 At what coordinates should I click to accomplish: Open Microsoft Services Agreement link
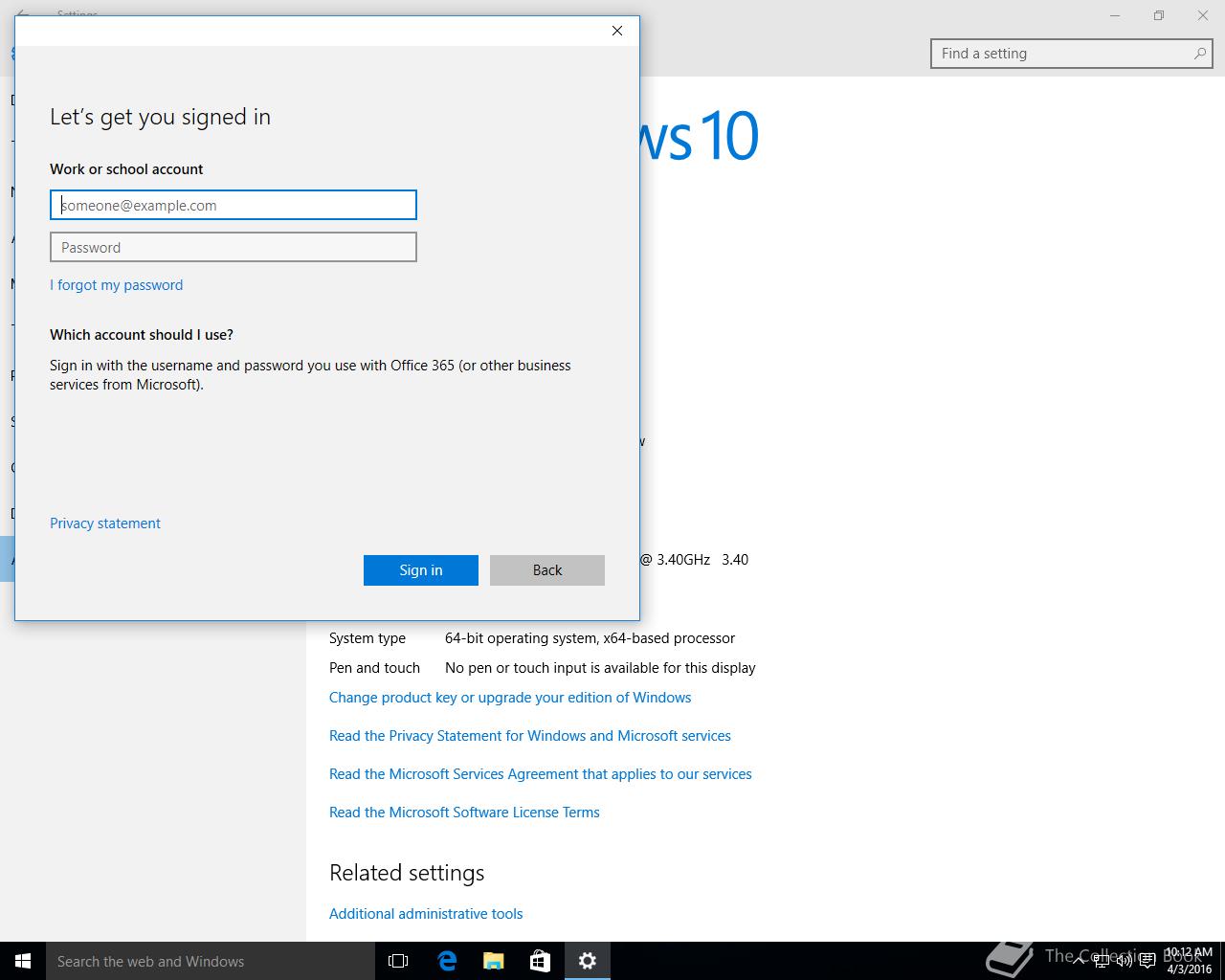pos(541,774)
